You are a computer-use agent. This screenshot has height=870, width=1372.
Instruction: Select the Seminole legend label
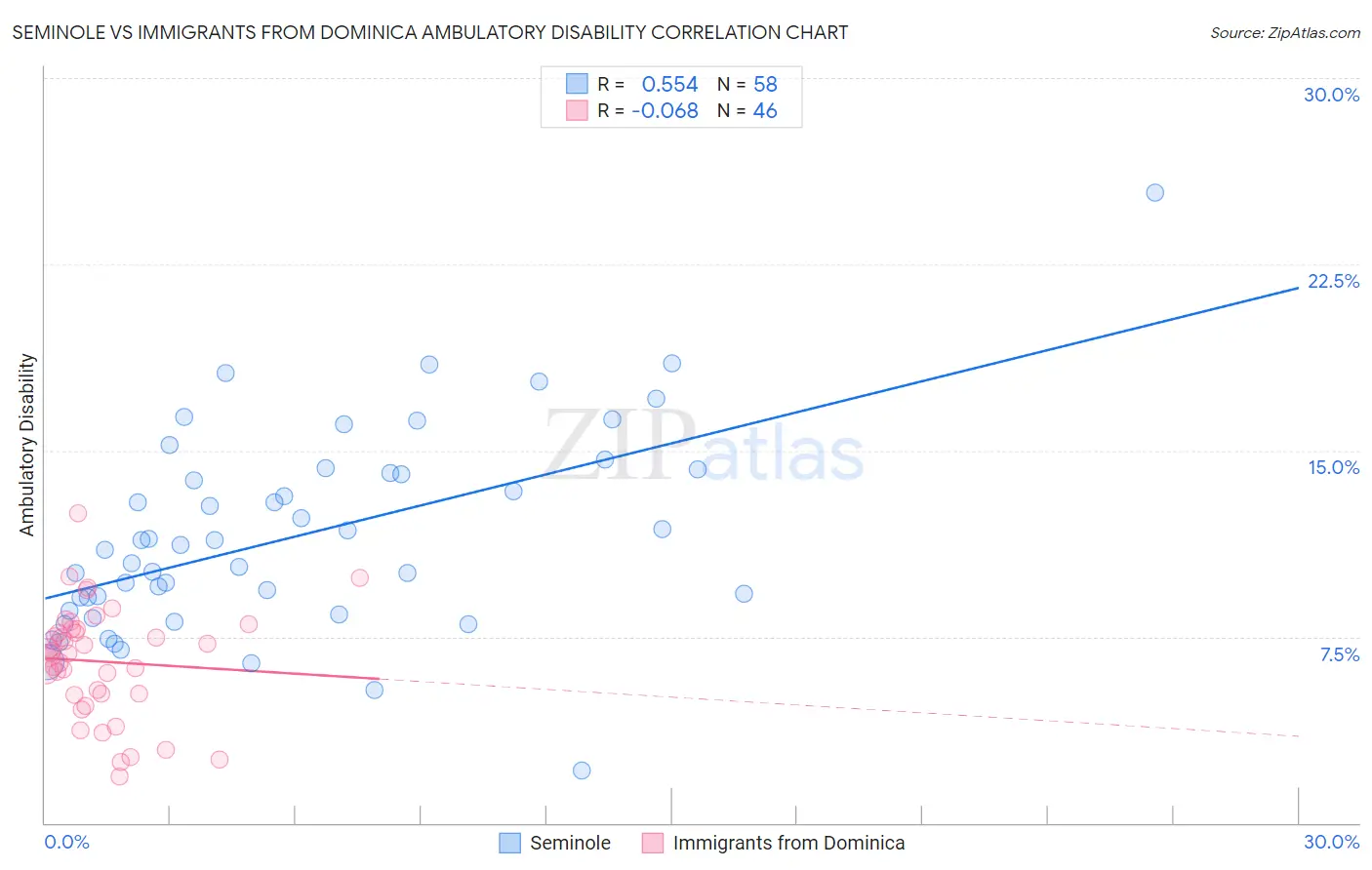pyautogui.click(x=570, y=843)
